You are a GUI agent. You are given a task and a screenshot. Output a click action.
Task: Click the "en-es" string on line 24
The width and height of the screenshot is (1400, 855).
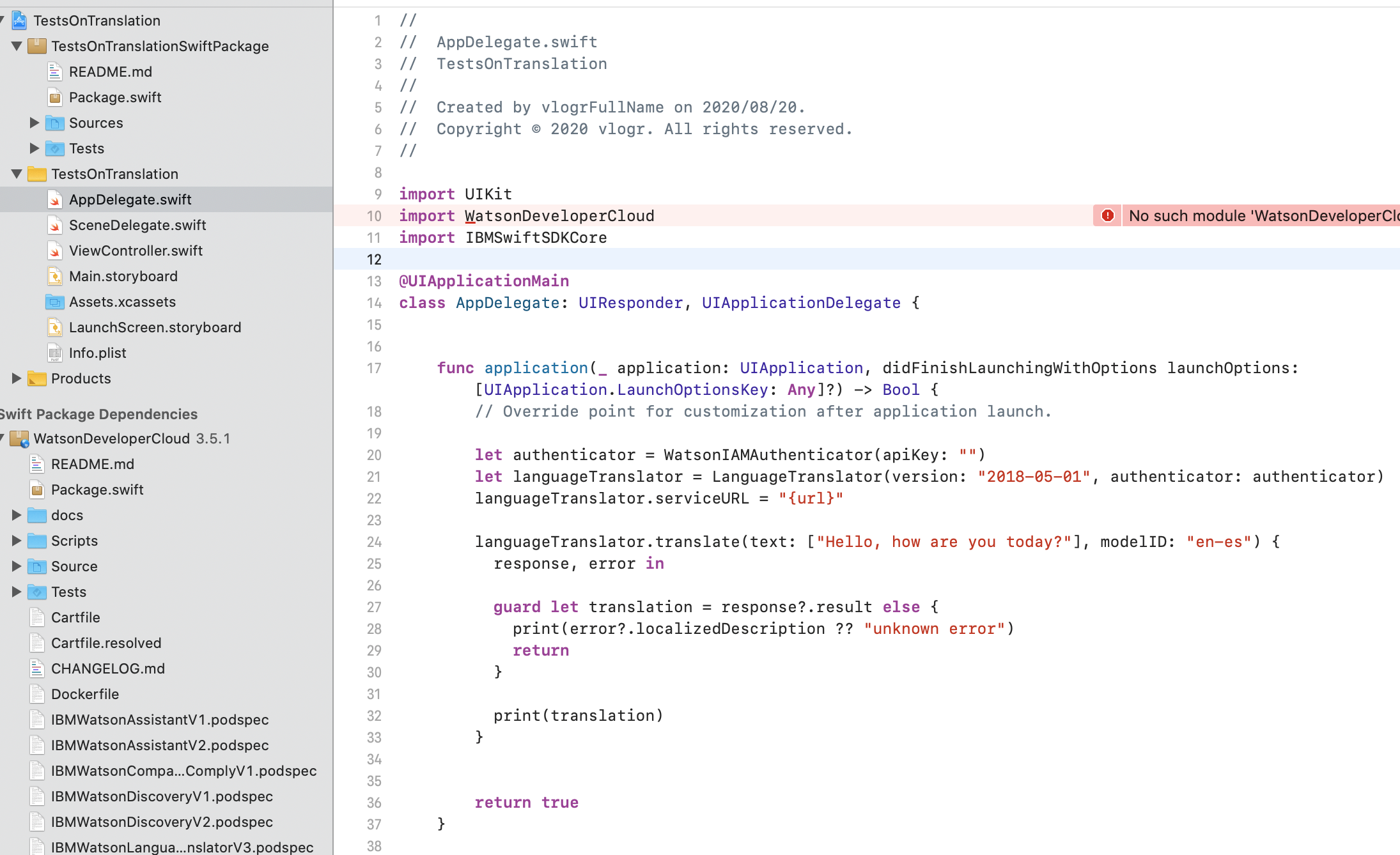pyautogui.click(x=1218, y=542)
